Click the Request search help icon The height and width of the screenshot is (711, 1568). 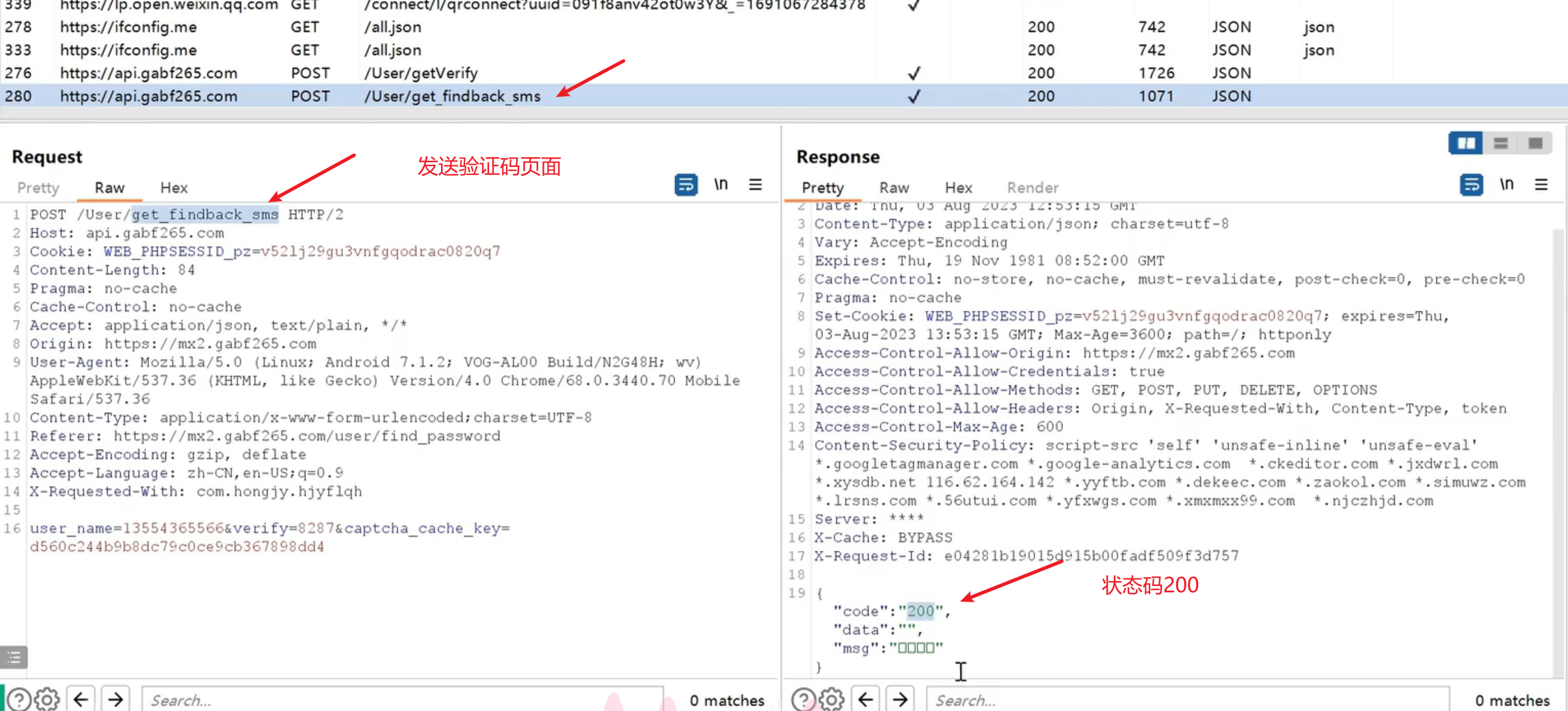(x=19, y=699)
